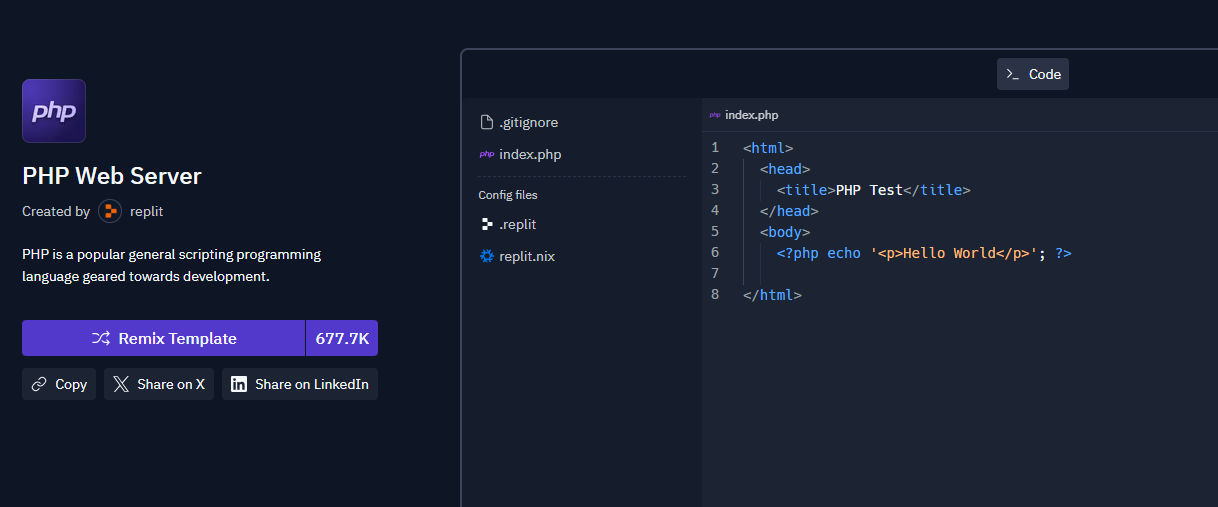
Task: Switch to the index.php editor tab
Action: tap(751, 115)
